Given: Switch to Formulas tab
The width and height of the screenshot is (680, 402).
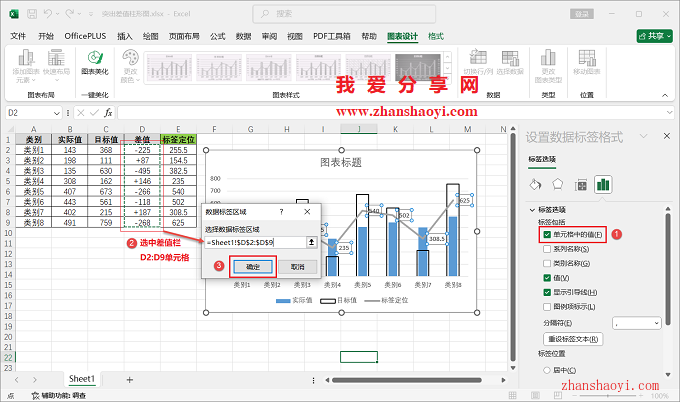Looking at the screenshot, I should point(218,36).
